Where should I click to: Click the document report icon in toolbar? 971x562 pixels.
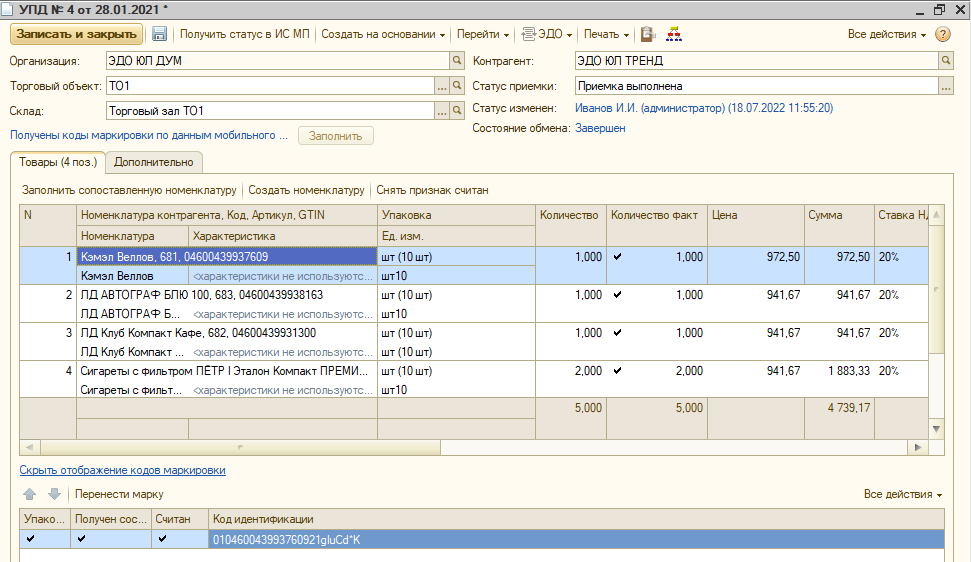648,34
